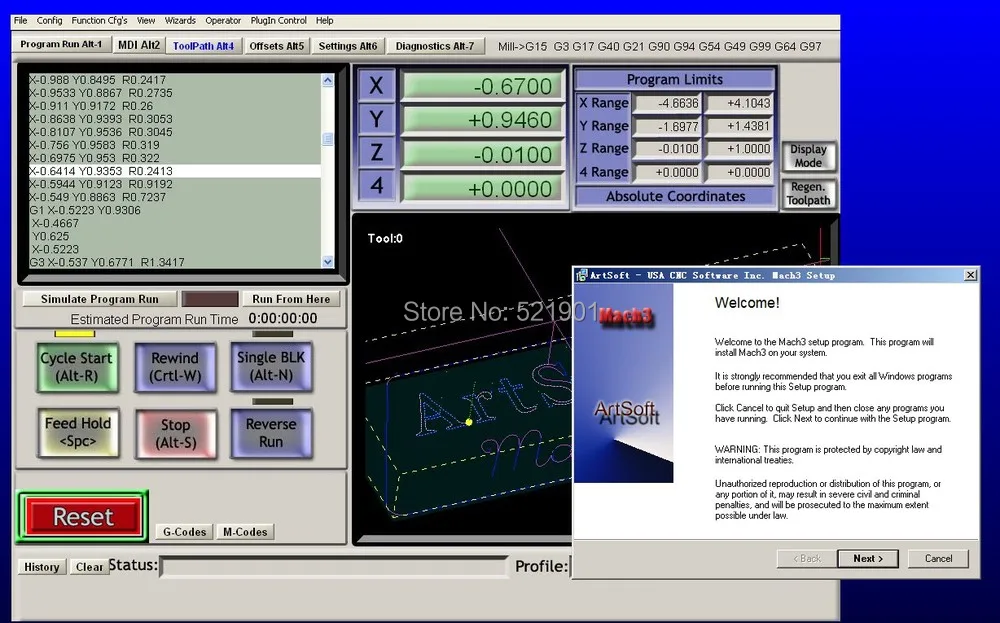
Task: Open the File menu
Action: pos(20,20)
